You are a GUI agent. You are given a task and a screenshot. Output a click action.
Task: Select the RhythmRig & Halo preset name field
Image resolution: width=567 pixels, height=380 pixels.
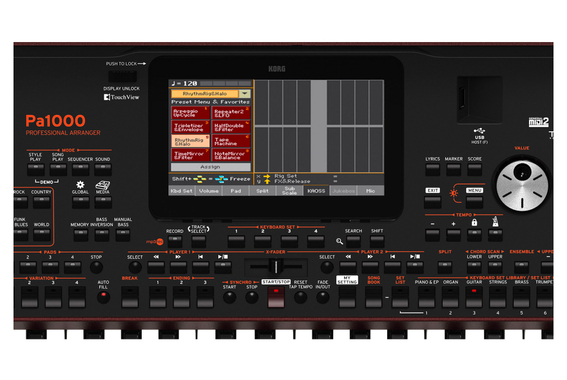click(x=205, y=94)
